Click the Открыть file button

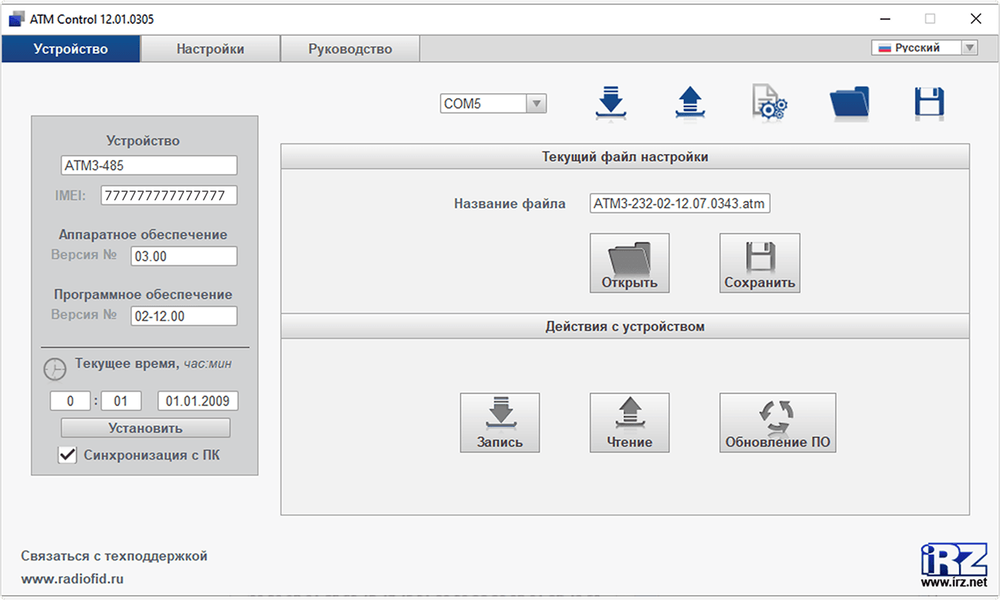coord(629,263)
